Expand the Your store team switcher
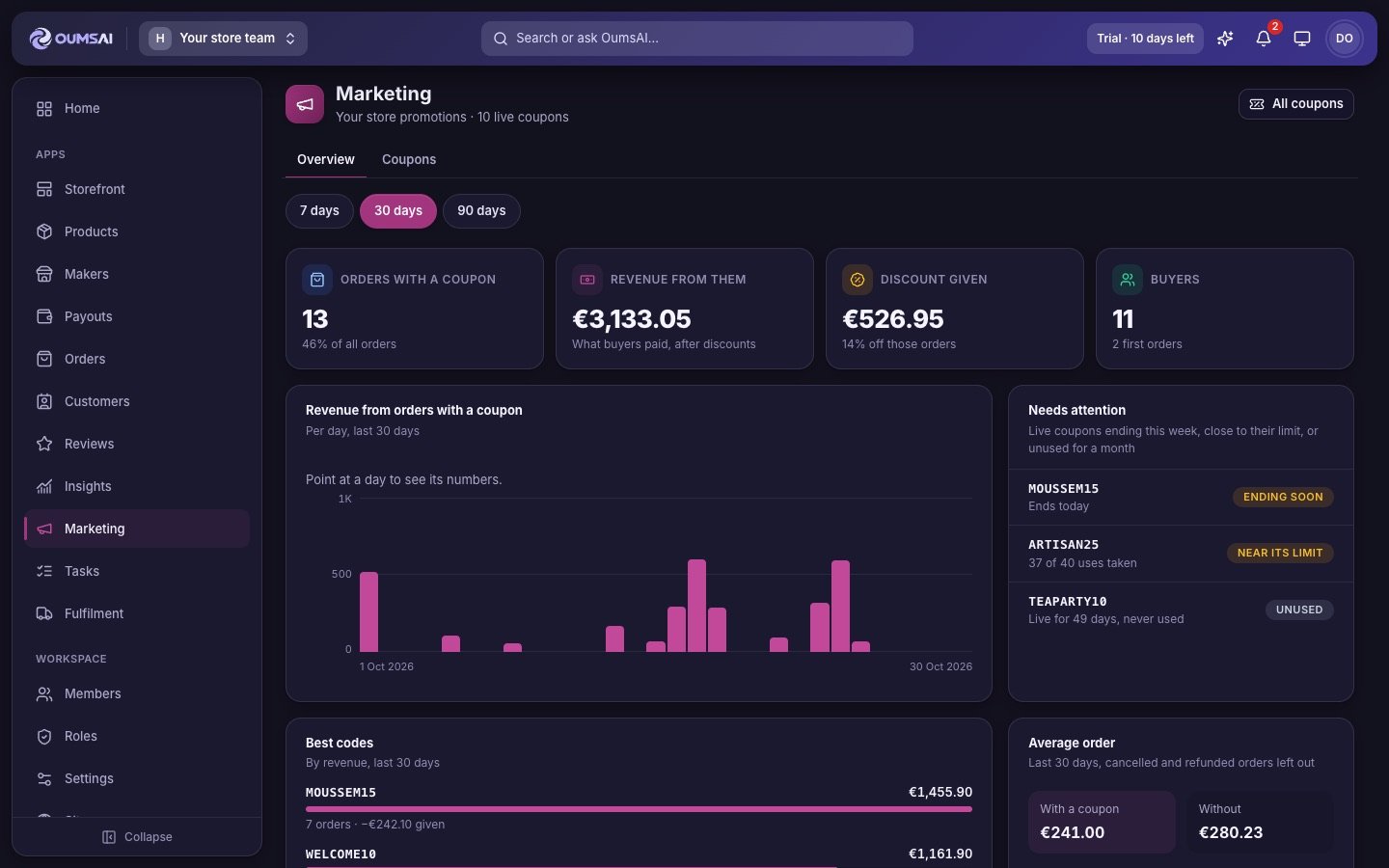Image resolution: width=1389 pixels, height=868 pixels. (x=223, y=39)
